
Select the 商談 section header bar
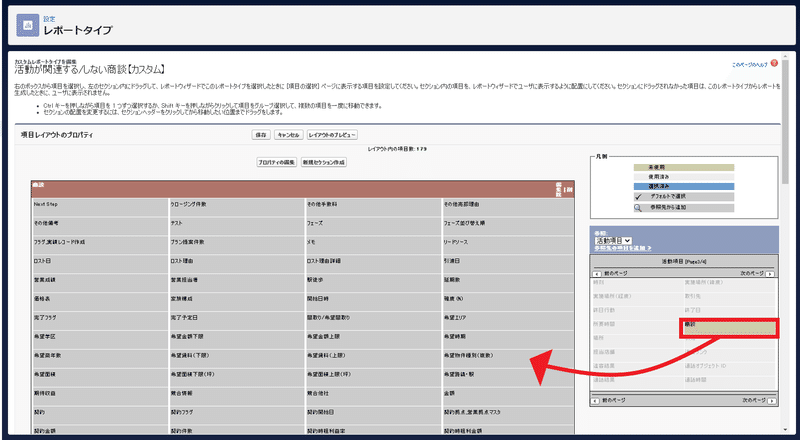point(303,188)
